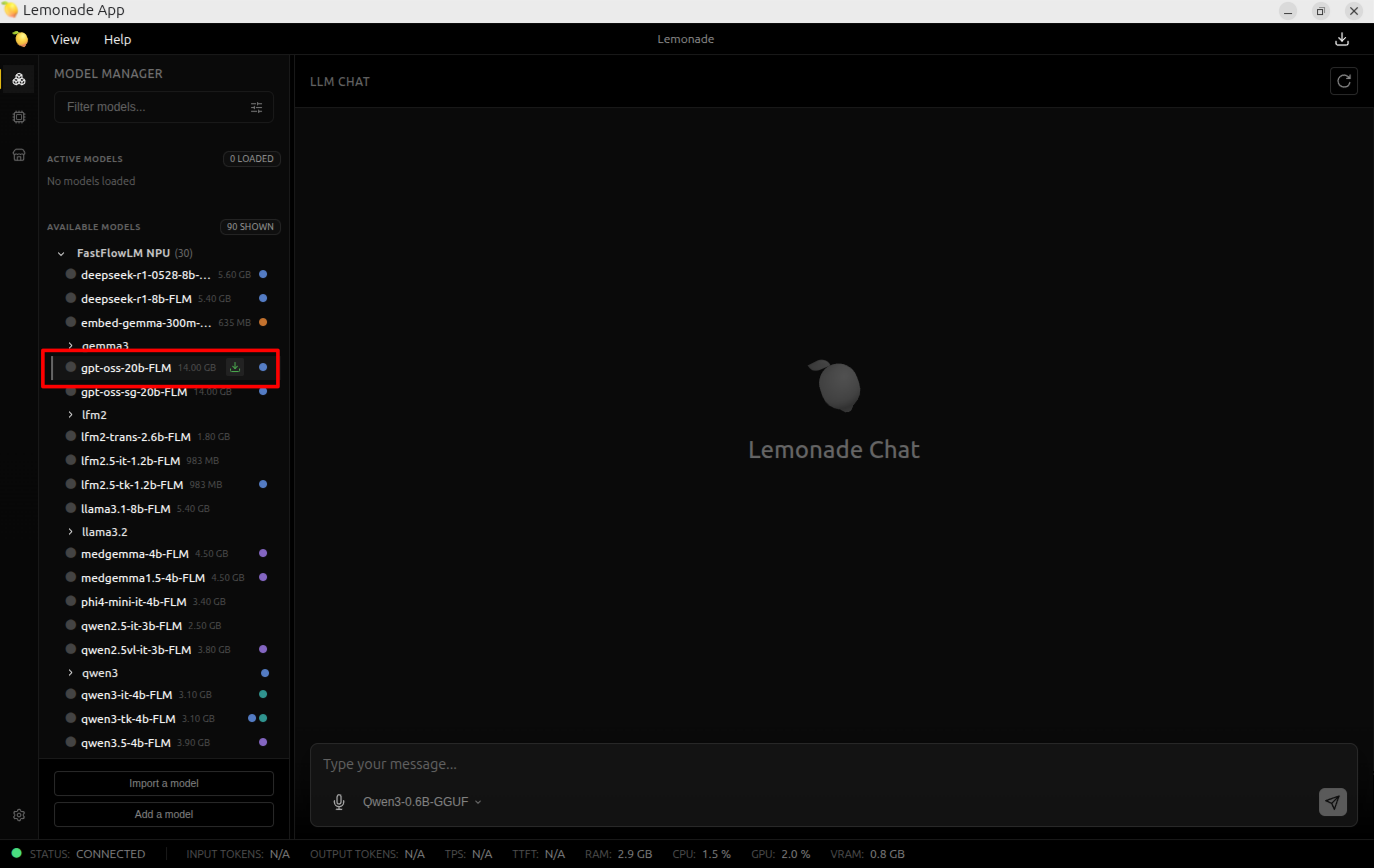Open the Help menu
The height and width of the screenshot is (868, 1374).
[x=117, y=39]
